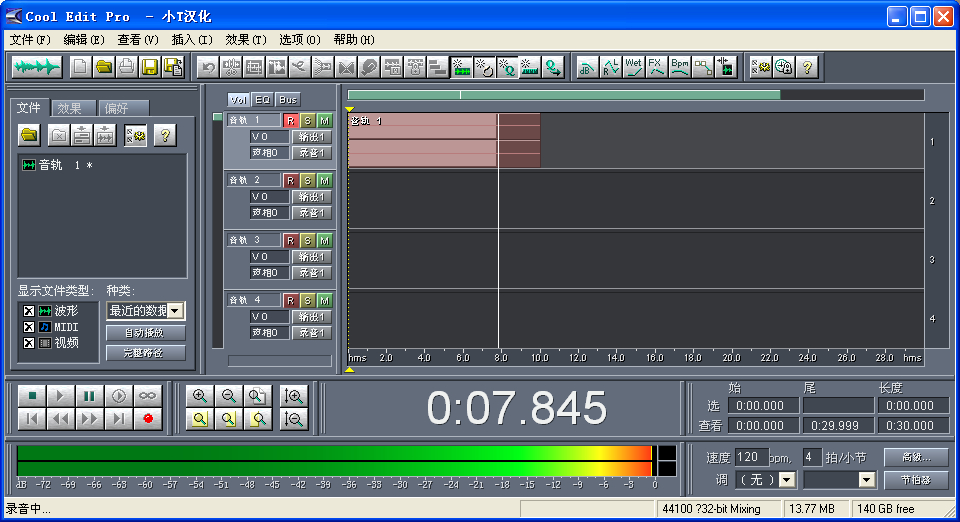Stop the recording with stop button
Viewport: 960px width, 522px height.
(x=32, y=396)
